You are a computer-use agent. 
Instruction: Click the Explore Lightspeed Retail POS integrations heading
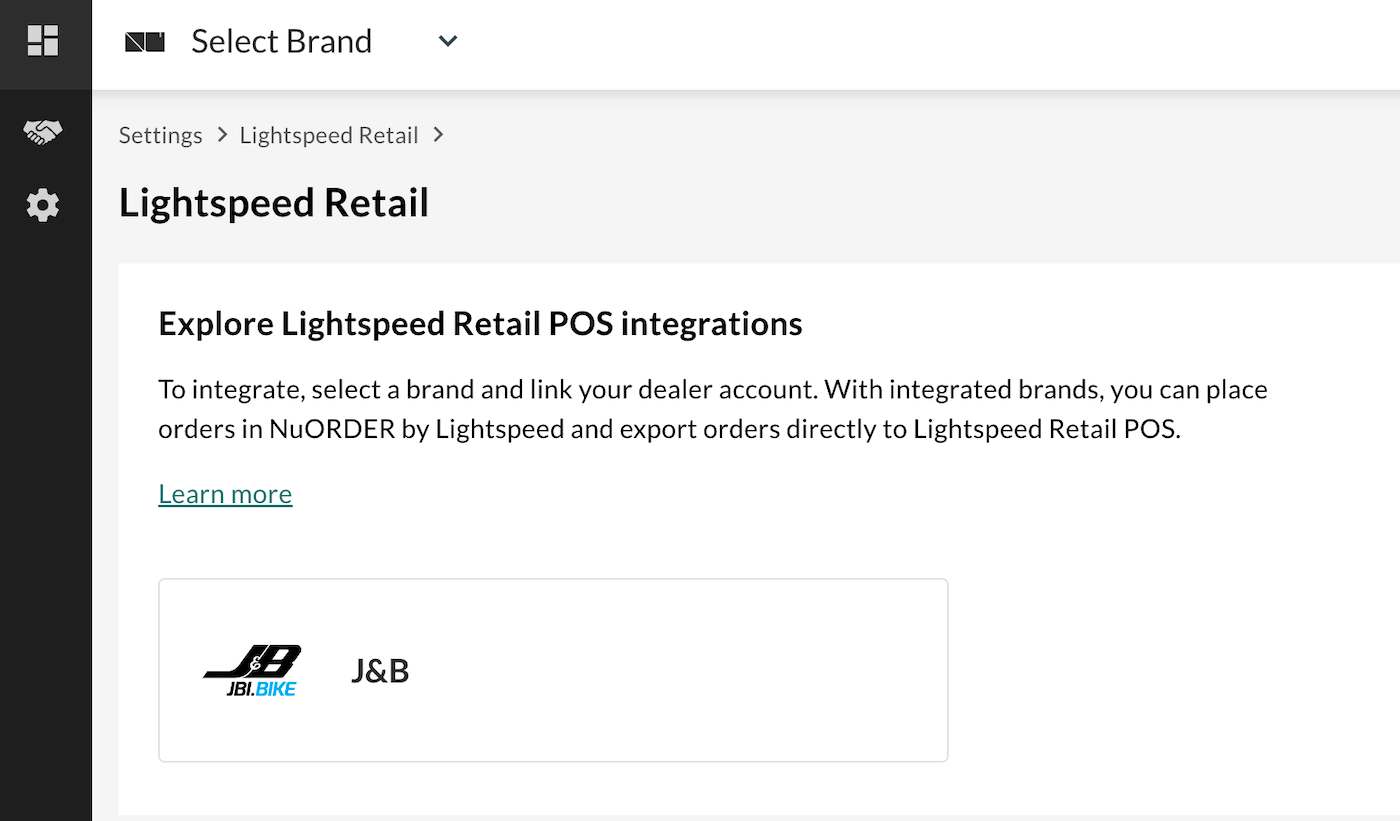pyautogui.click(x=480, y=324)
